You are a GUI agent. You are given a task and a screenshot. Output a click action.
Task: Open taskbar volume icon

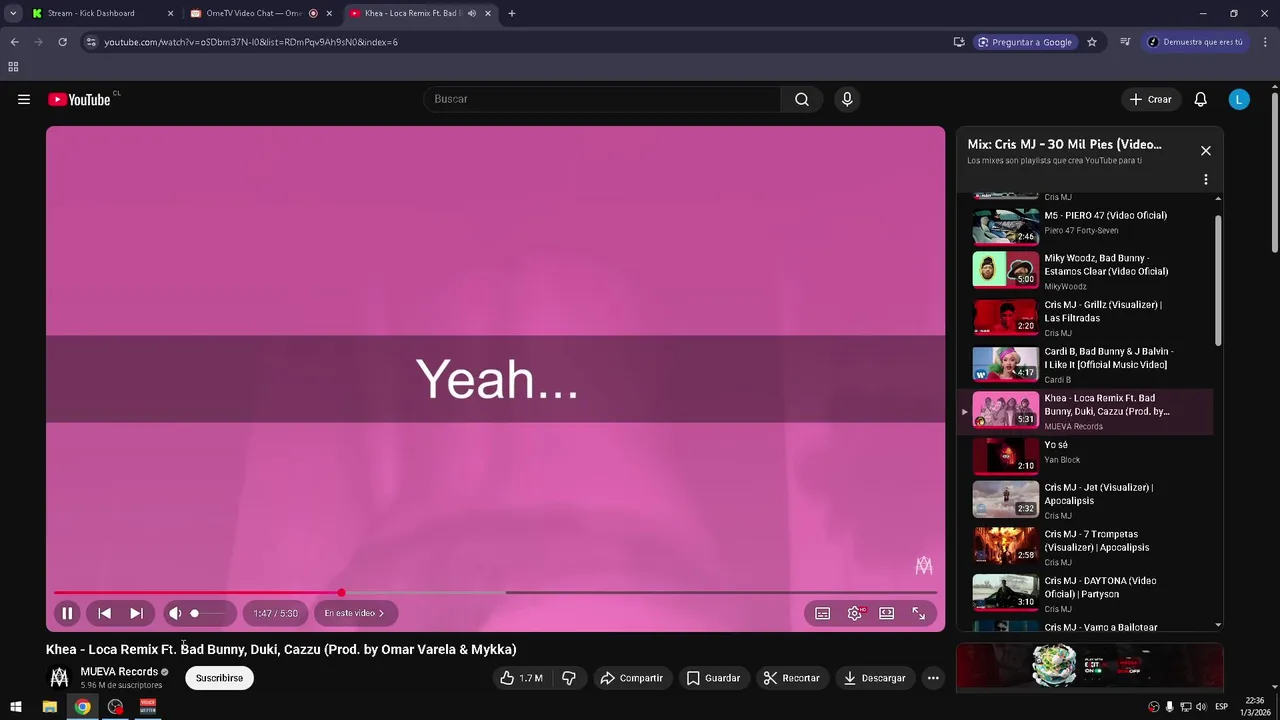(1201, 707)
